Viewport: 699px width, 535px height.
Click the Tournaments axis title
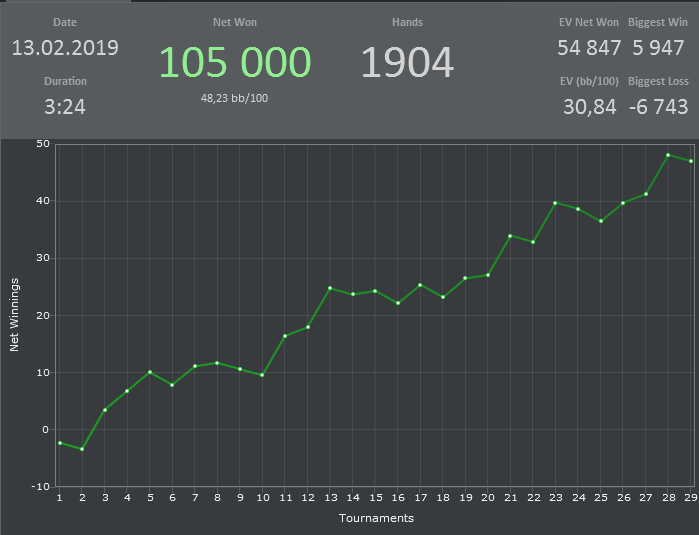pyautogui.click(x=376, y=518)
